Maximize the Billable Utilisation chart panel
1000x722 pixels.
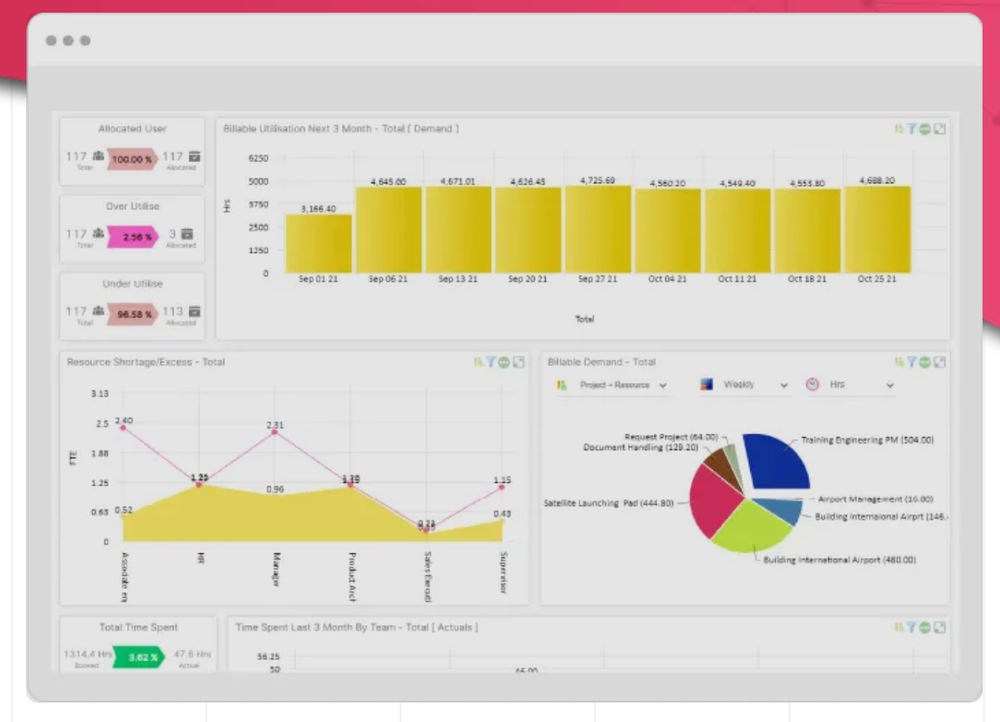pyautogui.click(x=939, y=129)
